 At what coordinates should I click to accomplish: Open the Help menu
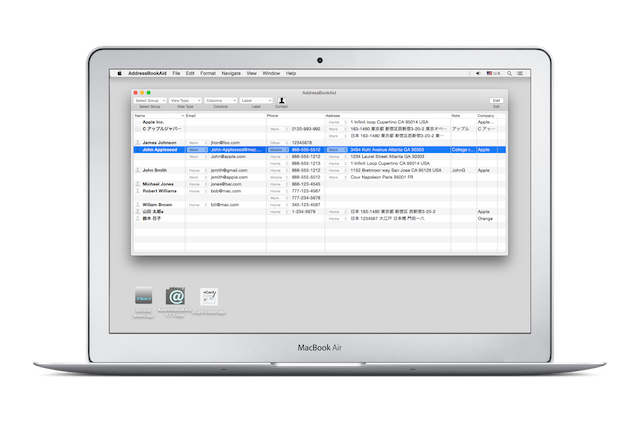pos(291,74)
